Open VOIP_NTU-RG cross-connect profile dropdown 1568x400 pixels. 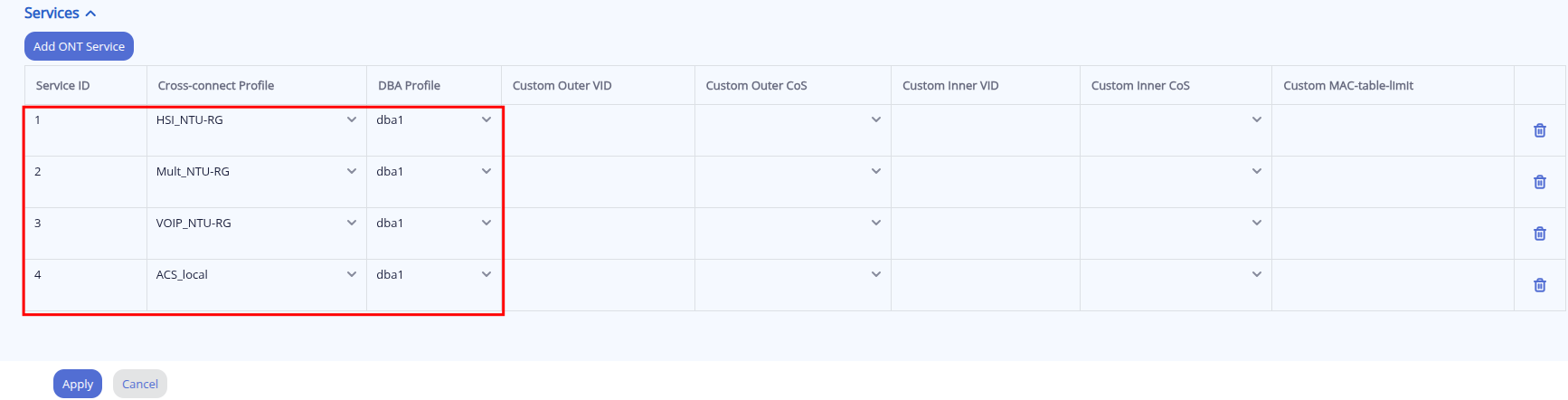point(256,224)
